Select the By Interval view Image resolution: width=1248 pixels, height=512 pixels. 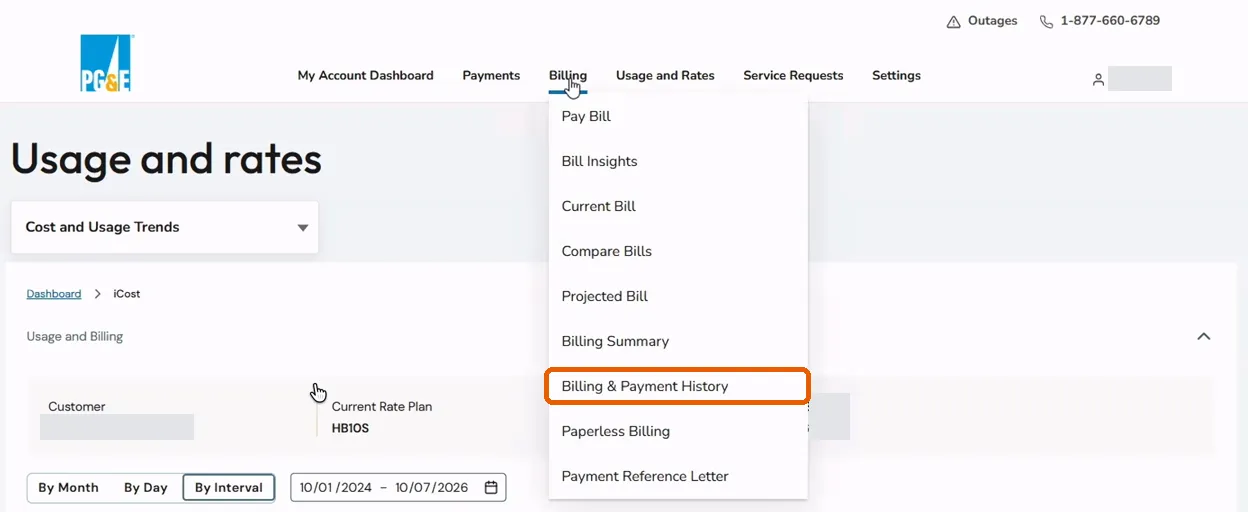point(229,488)
